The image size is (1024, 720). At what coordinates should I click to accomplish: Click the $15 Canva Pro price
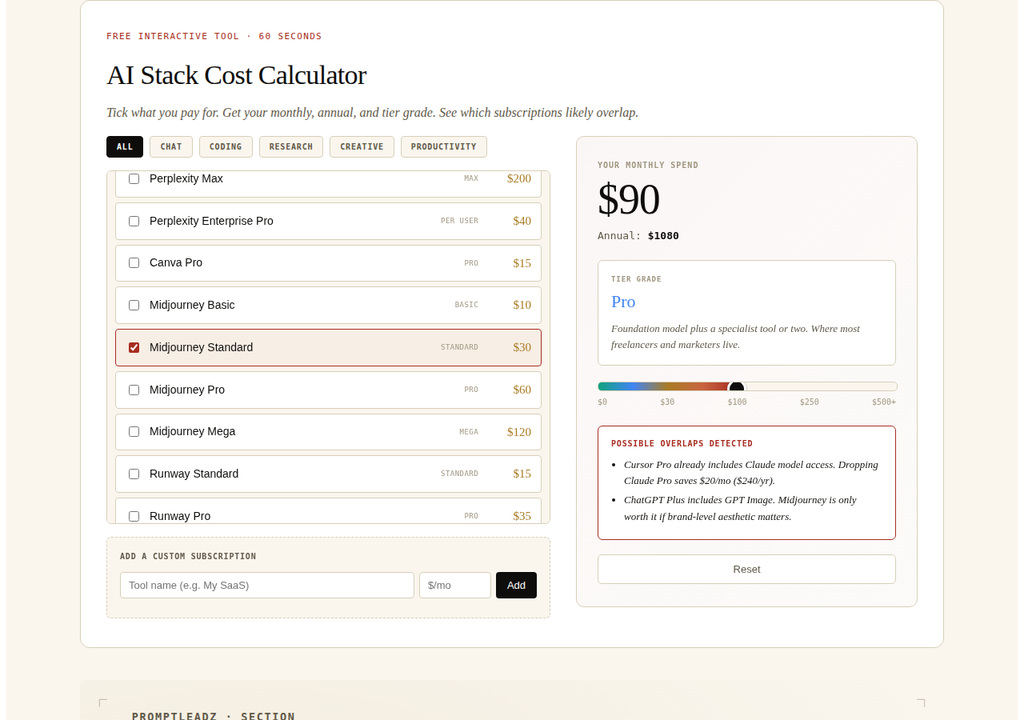tap(522, 263)
